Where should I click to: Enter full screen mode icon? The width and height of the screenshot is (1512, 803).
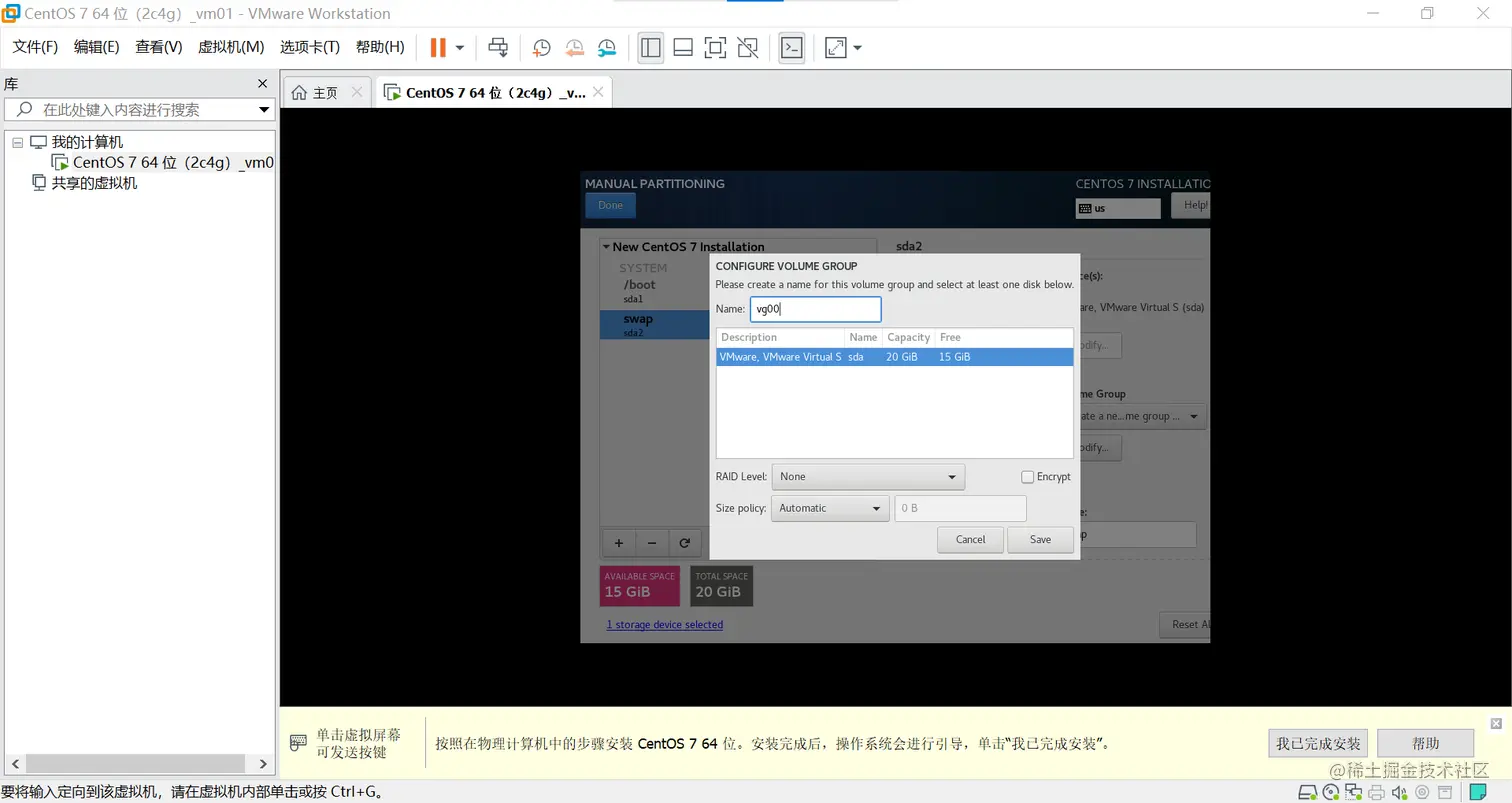pos(715,47)
